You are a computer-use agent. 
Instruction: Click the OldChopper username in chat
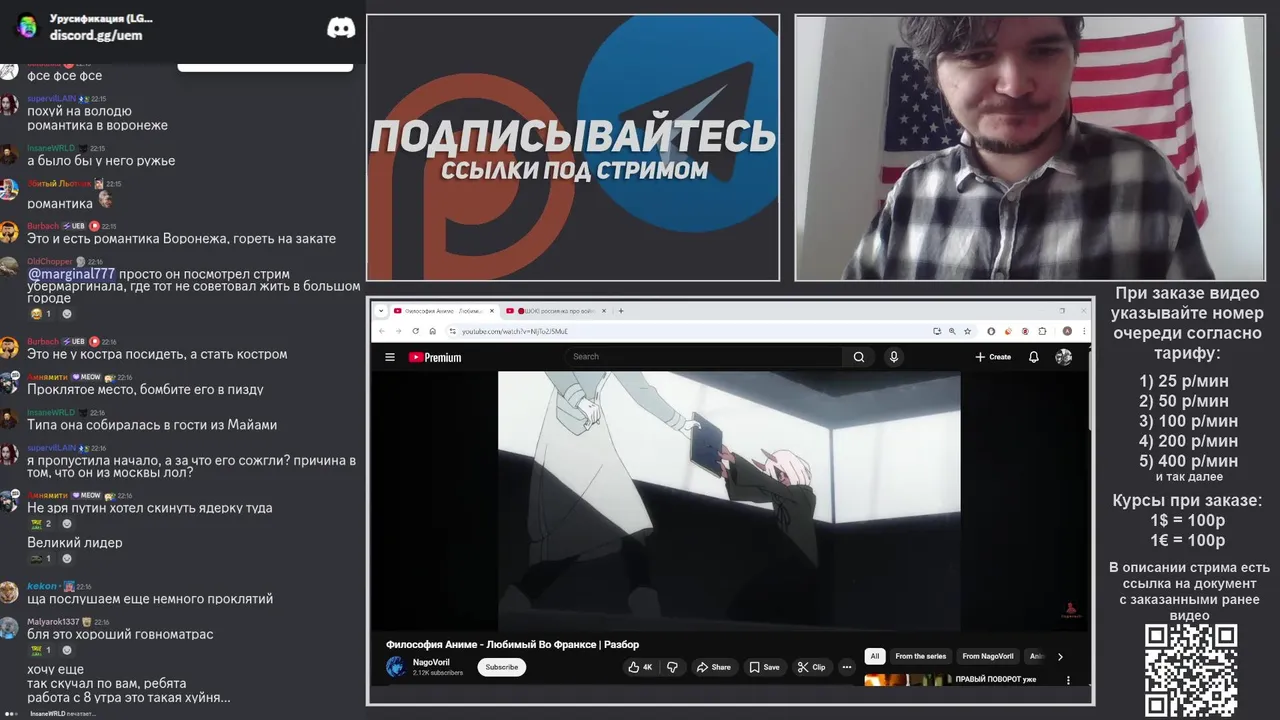(x=49, y=262)
